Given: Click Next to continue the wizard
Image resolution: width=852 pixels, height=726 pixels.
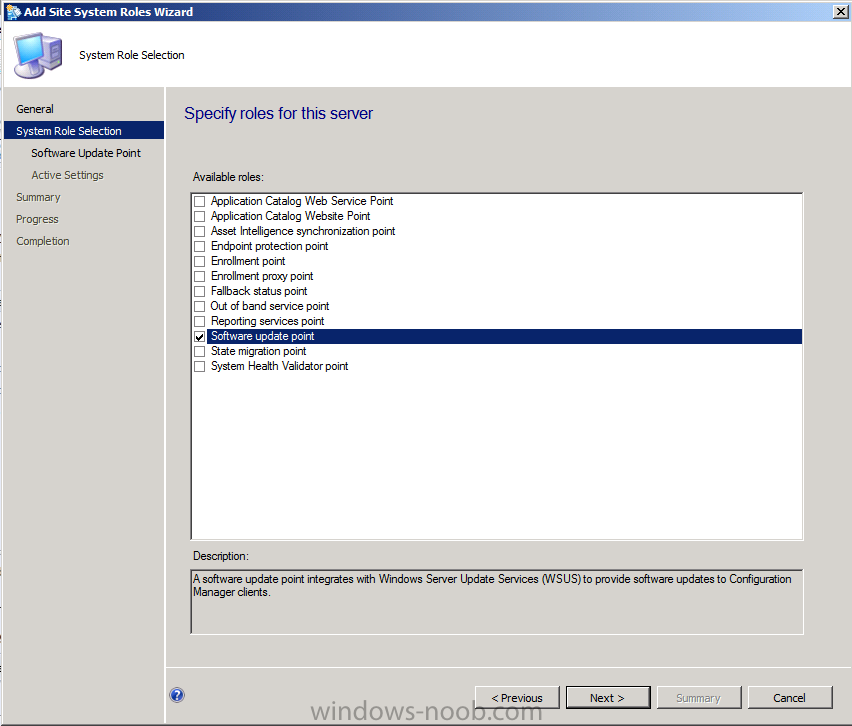Looking at the screenshot, I should tap(607, 697).
